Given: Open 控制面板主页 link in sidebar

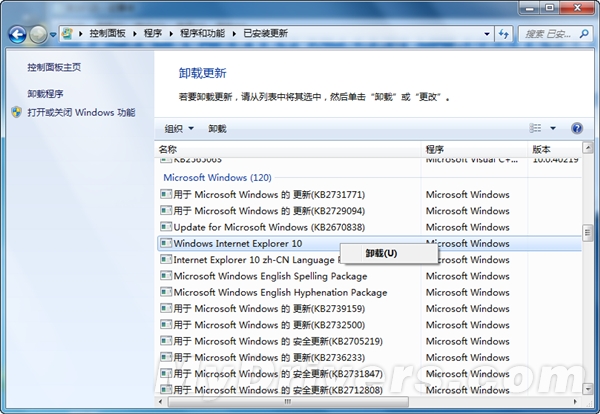Looking at the screenshot, I should [x=54, y=67].
